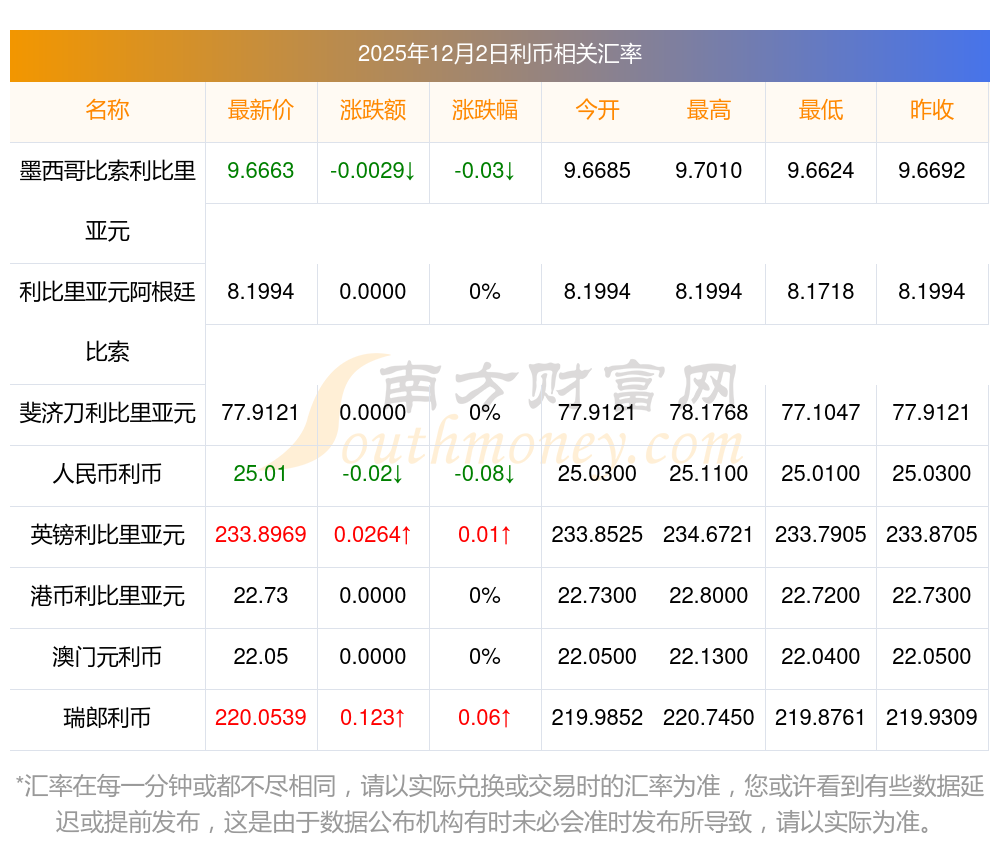
Task: Click the 名称 column header
Action: point(107,111)
